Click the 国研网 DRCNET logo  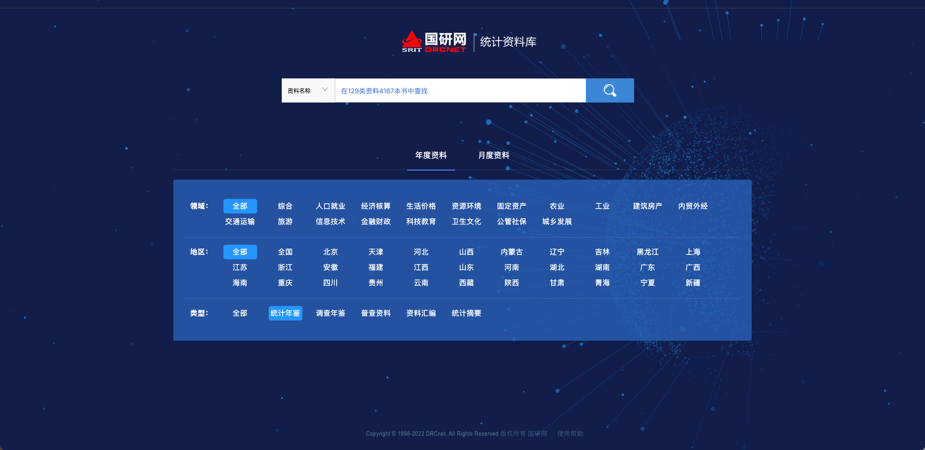click(x=434, y=42)
